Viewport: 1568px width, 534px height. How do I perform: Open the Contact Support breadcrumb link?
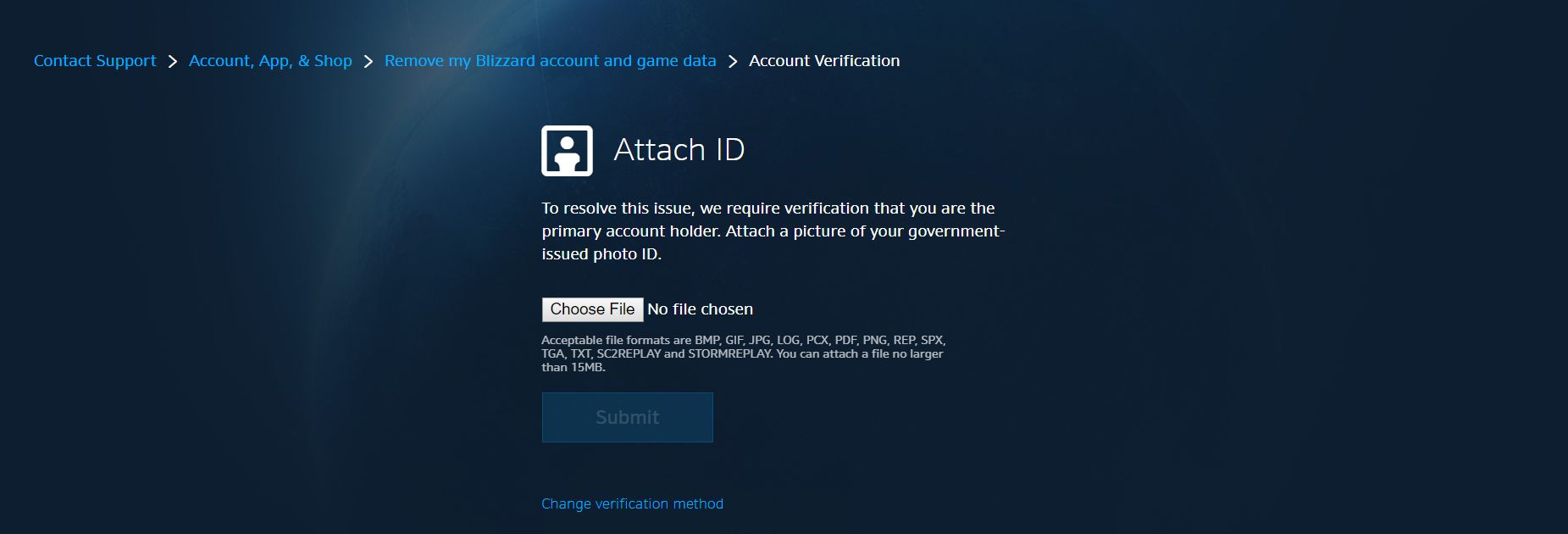coord(95,61)
